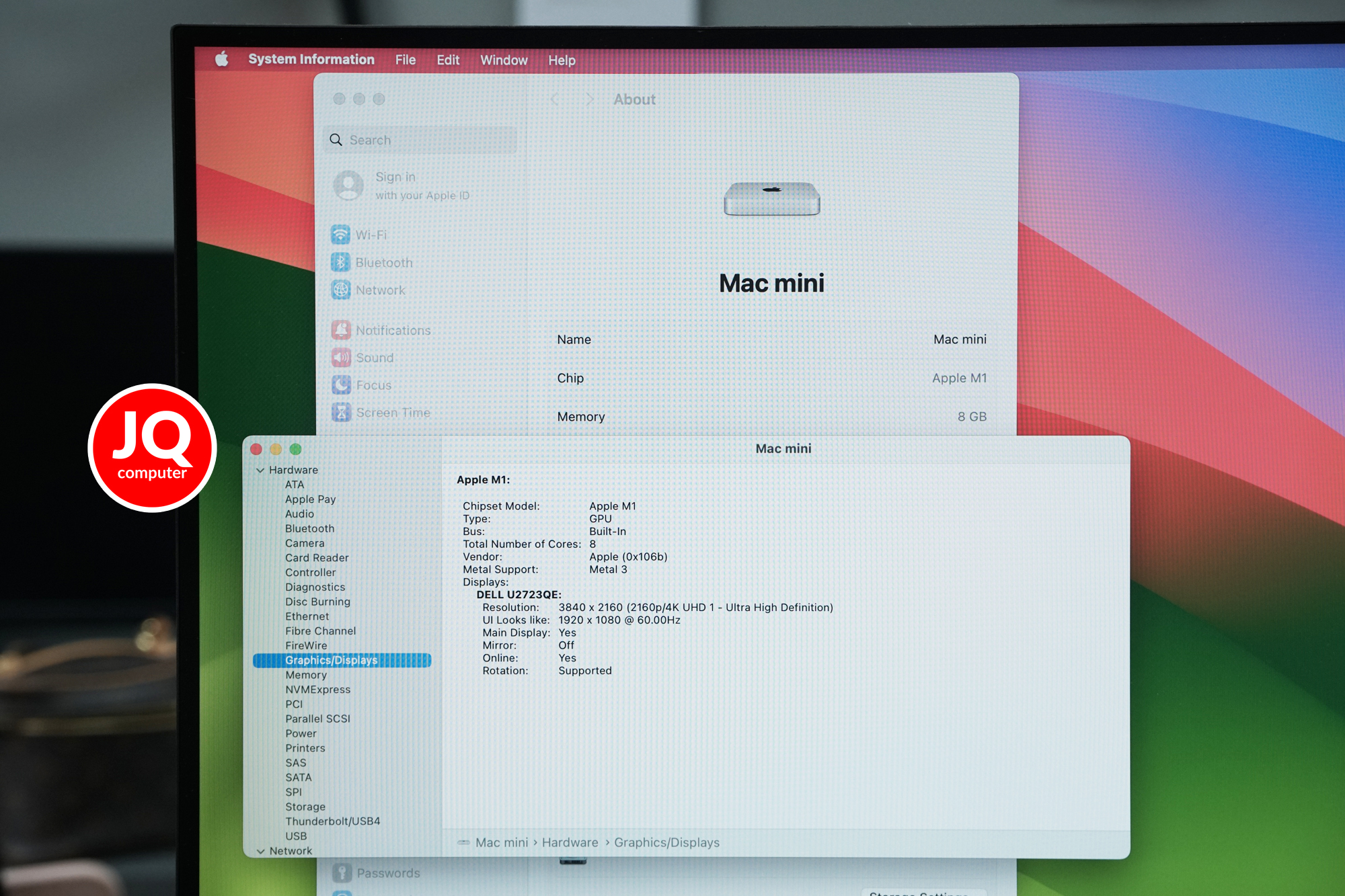Click Mac mini in the path bar
The height and width of the screenshot is (896, 1345).
[x=502, y=843]
